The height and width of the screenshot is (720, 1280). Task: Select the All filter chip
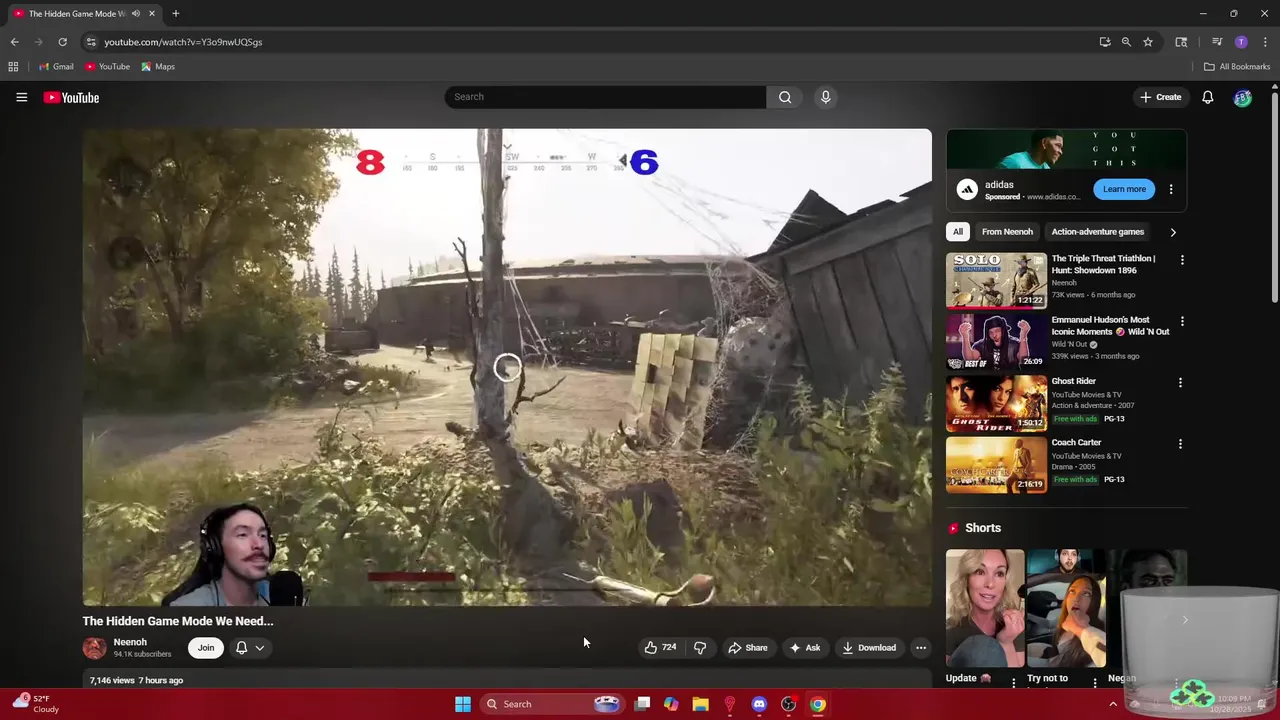pos(958,232)
